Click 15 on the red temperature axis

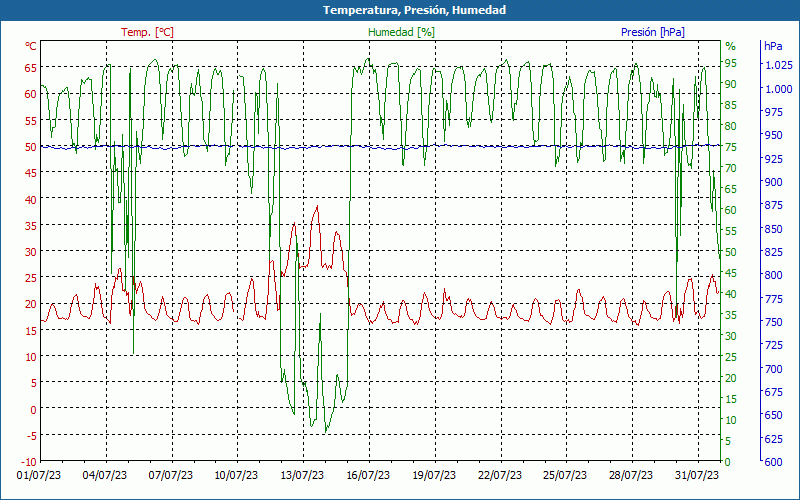click(x=31, y=331)
